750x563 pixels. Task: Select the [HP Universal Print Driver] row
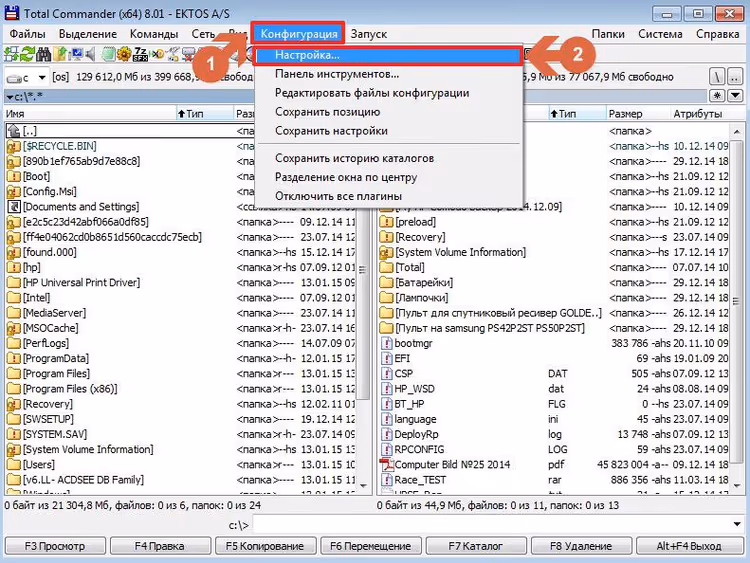[x=181, y=283]
